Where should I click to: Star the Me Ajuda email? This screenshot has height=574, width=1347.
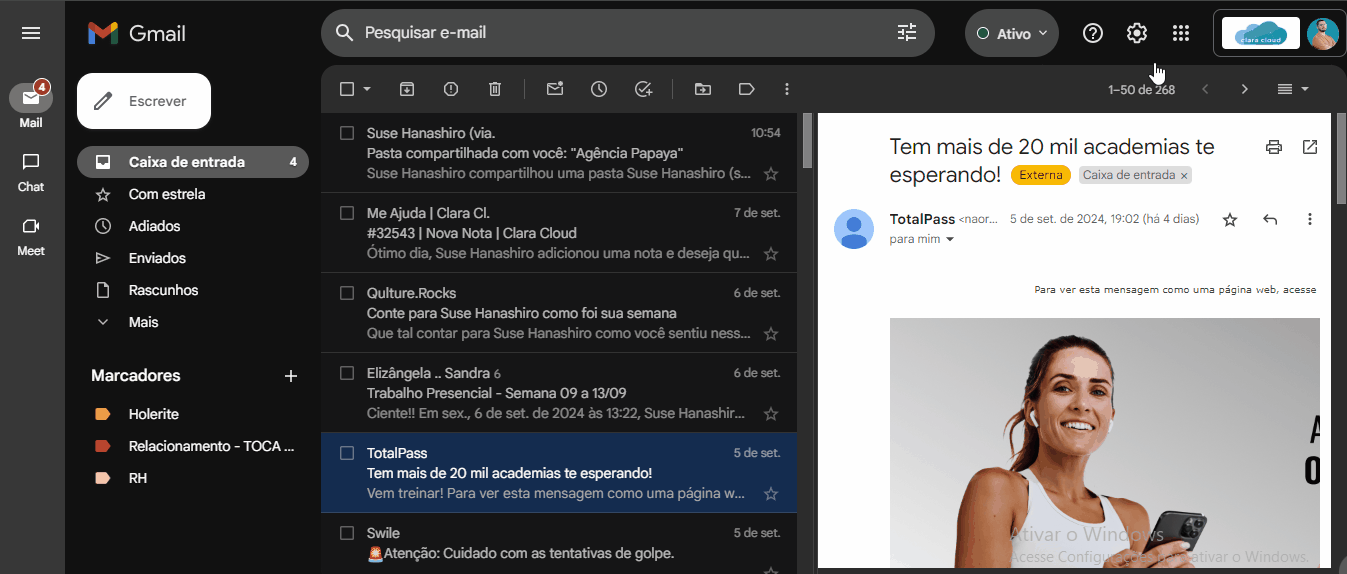tap(771, 254)
